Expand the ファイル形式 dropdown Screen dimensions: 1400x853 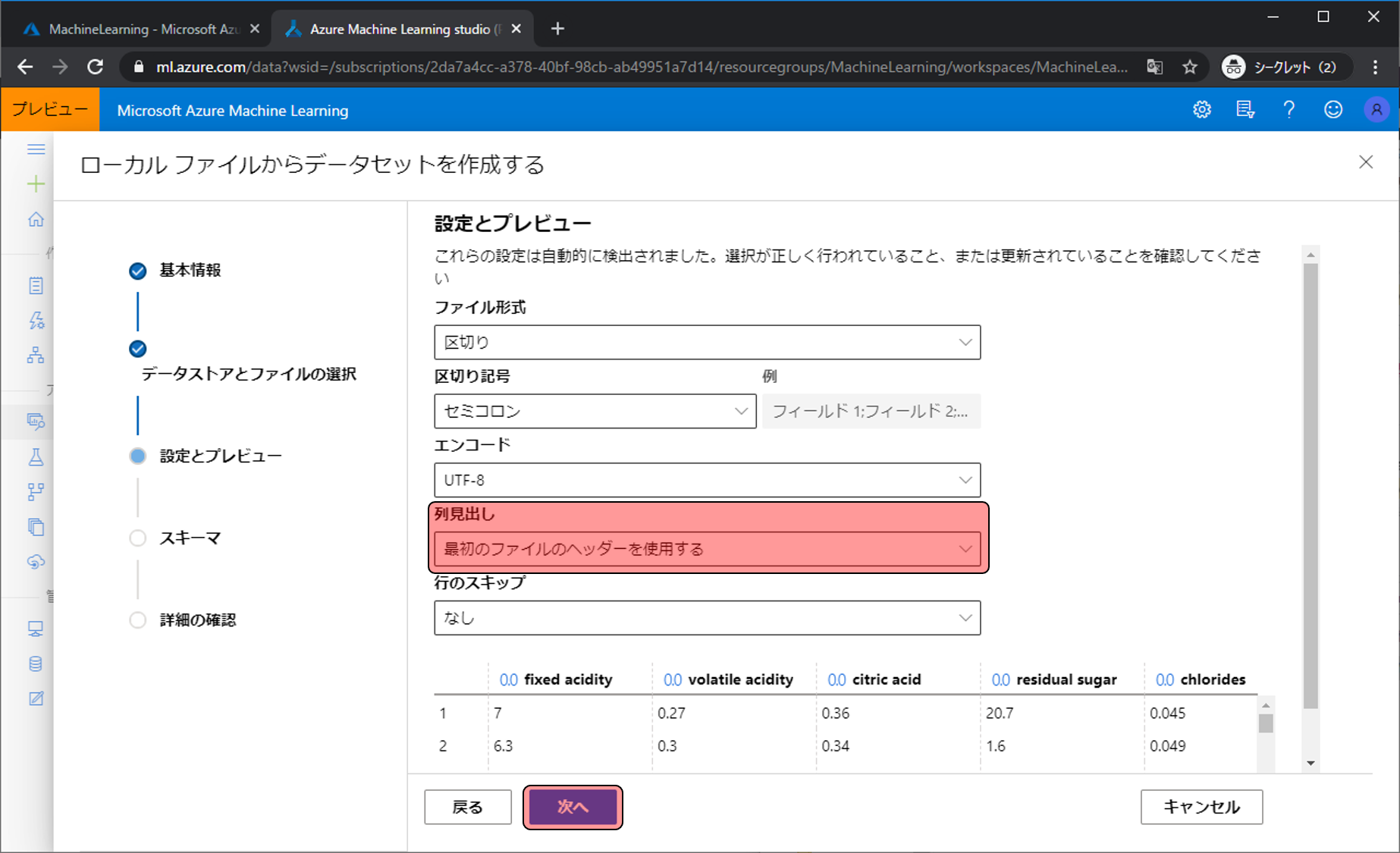707,343
